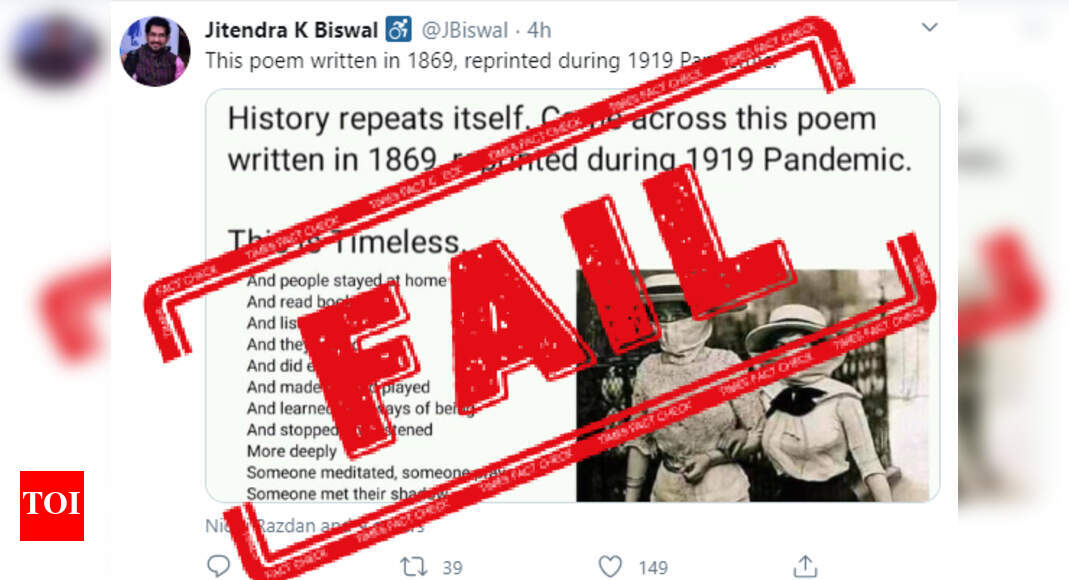Open the @JBiswal handle link
1069x580 pixels.
[464, 30]
